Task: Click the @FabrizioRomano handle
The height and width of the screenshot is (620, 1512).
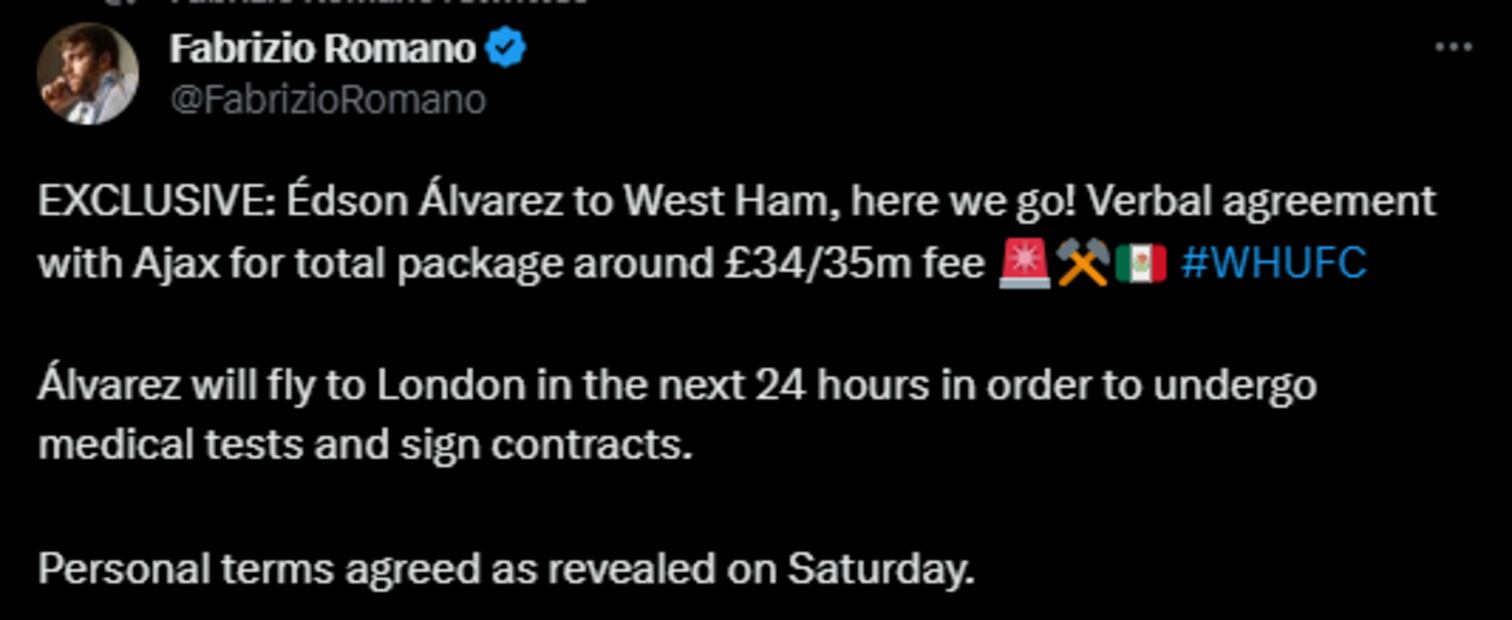Action: 328,98
